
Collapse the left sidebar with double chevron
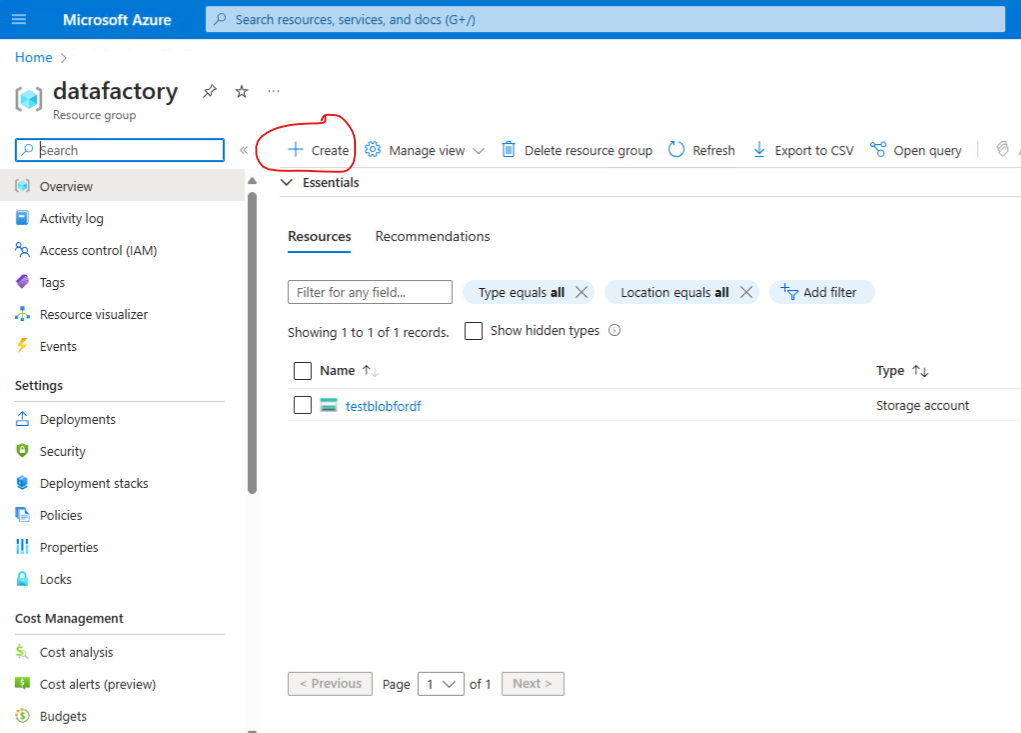pyautogui.click(x=244, y=150)
